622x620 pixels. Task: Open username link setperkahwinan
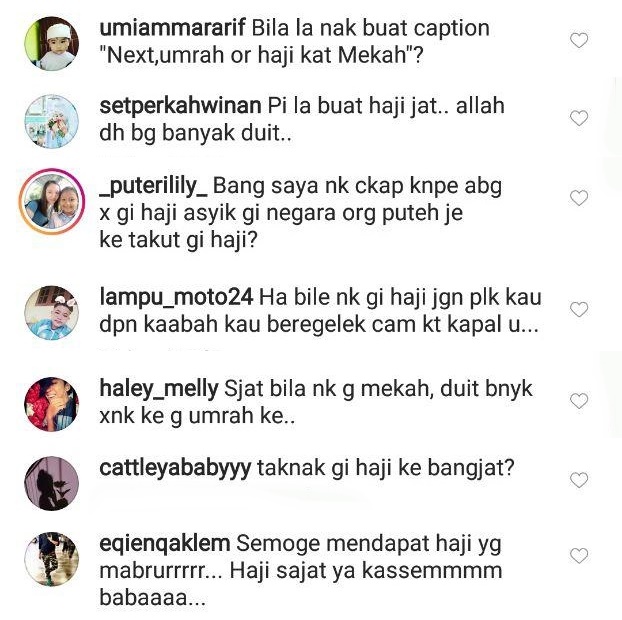click(x=180, y=106)
